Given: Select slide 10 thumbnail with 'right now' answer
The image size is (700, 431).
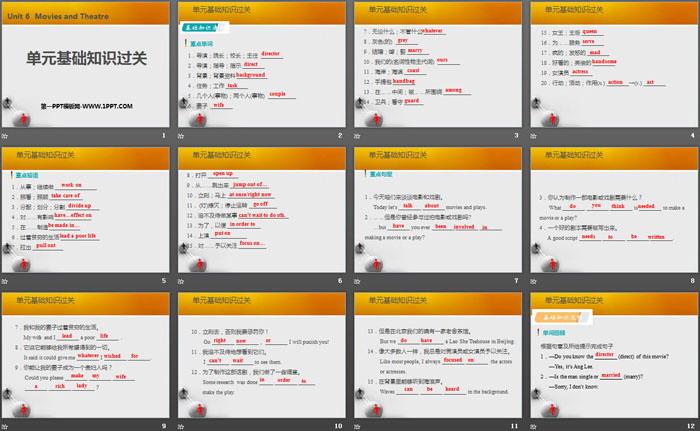Looking at the screenshot, I should [261, 354].
